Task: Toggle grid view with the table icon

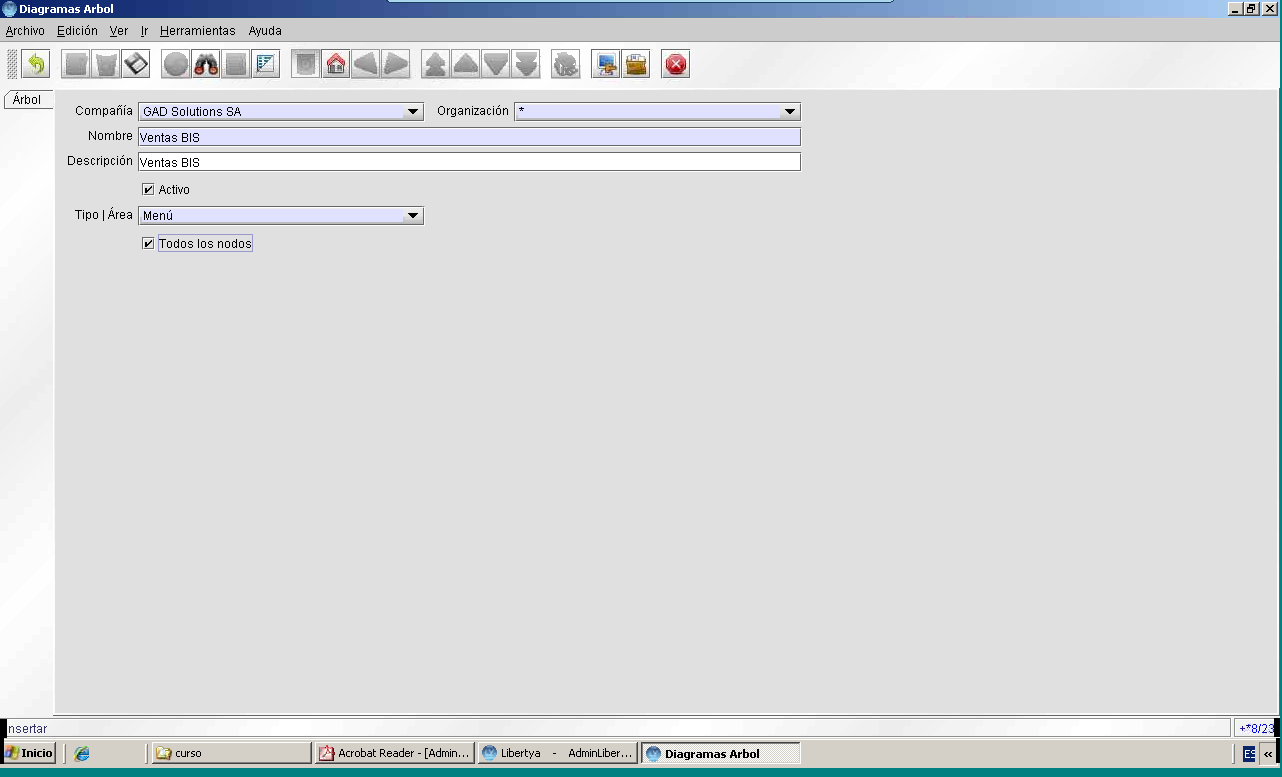Action: 266,65
